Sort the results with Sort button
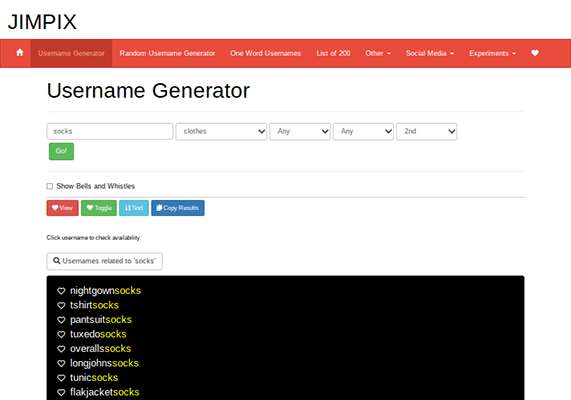Viewport: 571px width, 400px height. (134, 208)
